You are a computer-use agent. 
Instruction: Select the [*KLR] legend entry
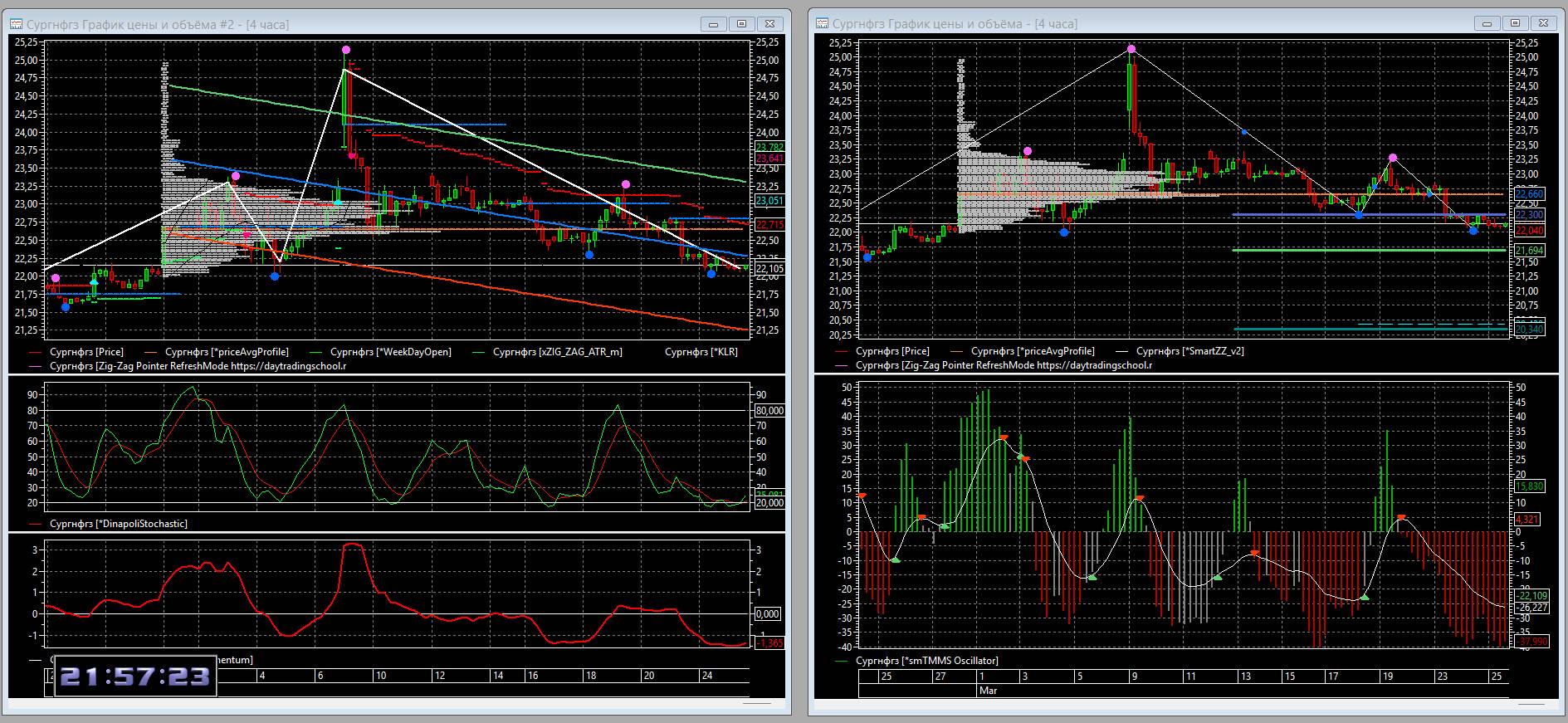click(x=701, y=352)
